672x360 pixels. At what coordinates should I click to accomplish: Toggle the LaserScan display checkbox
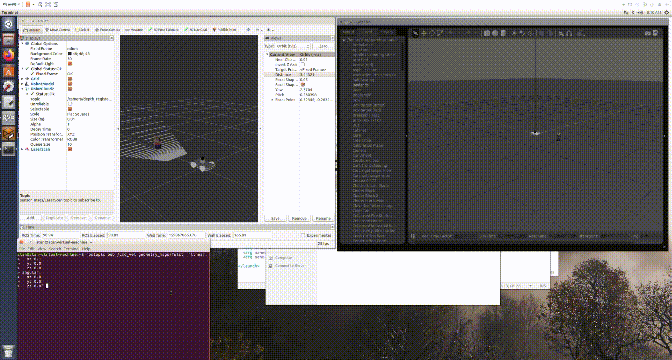click(x=70, y=149)
